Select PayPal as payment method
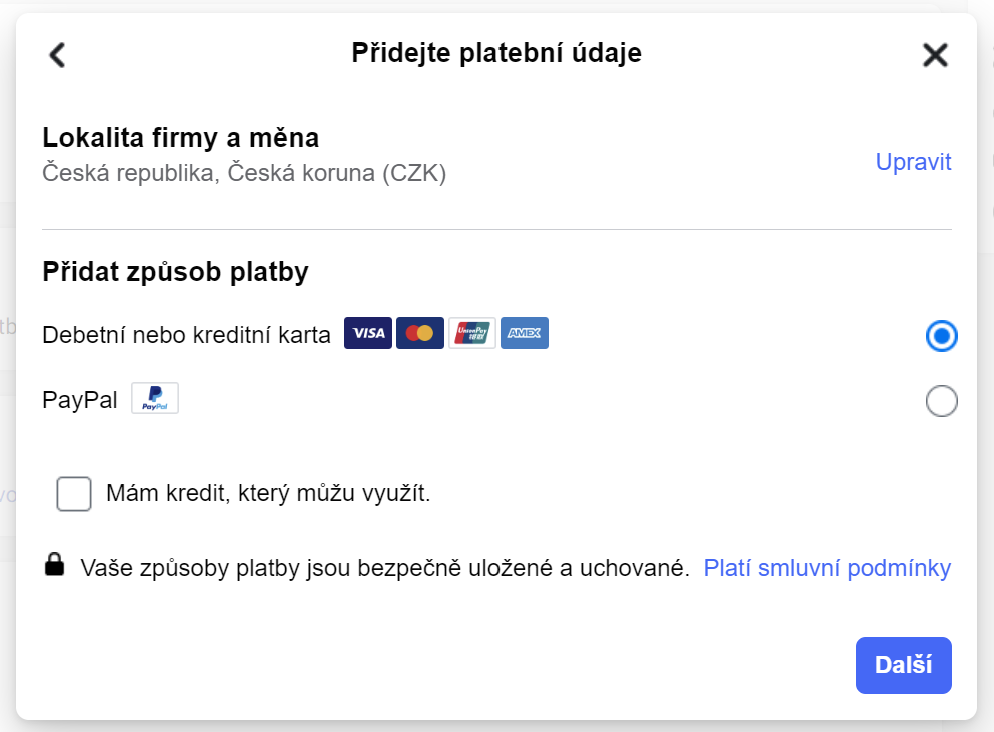 [x=940, y=401]
